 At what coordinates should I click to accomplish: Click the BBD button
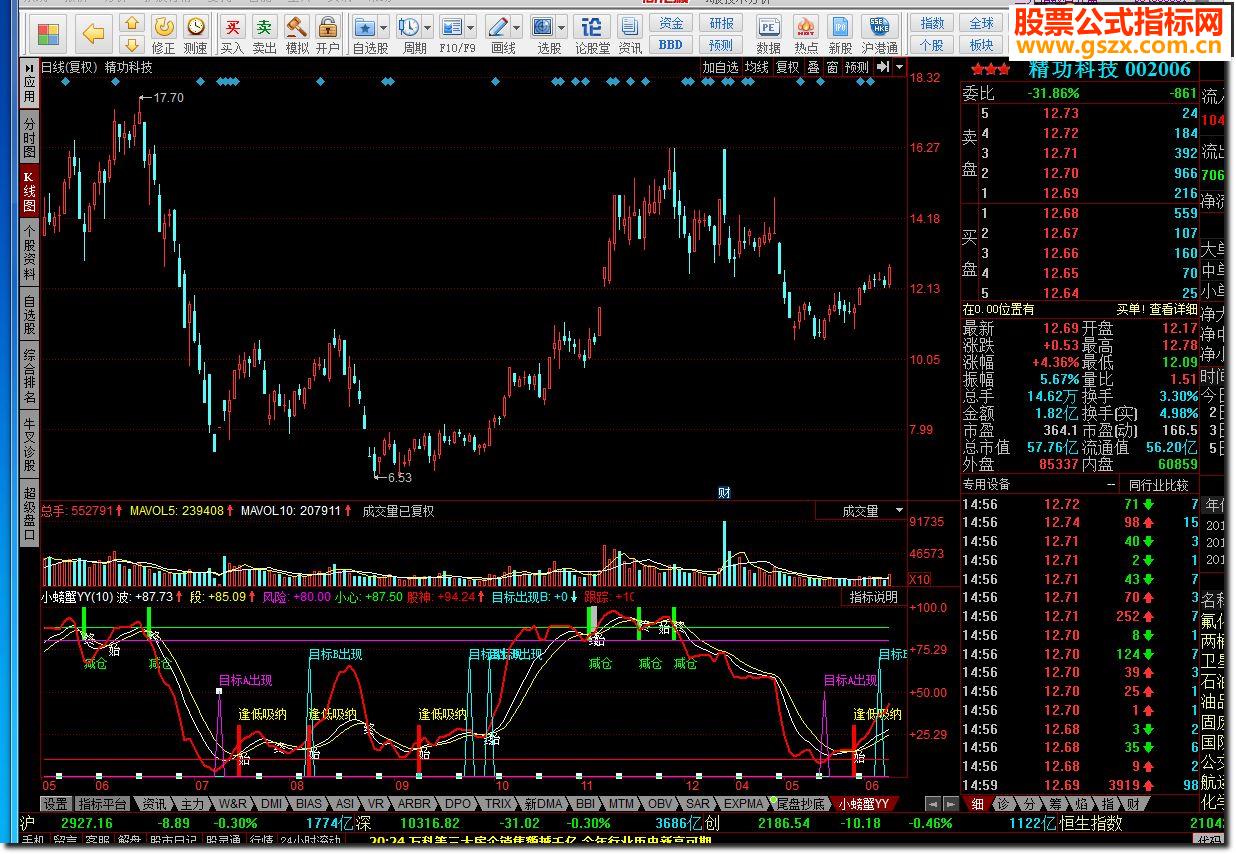click(x=671, y=45)
